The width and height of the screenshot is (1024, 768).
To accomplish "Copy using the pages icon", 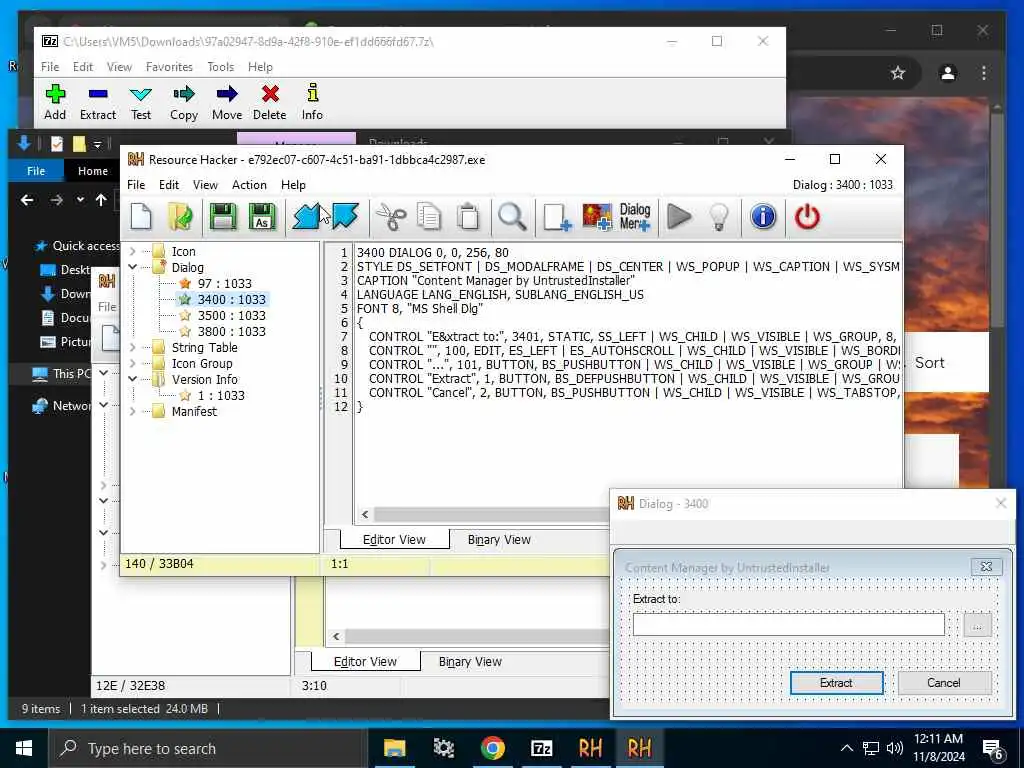I will (x=429, y=217).
